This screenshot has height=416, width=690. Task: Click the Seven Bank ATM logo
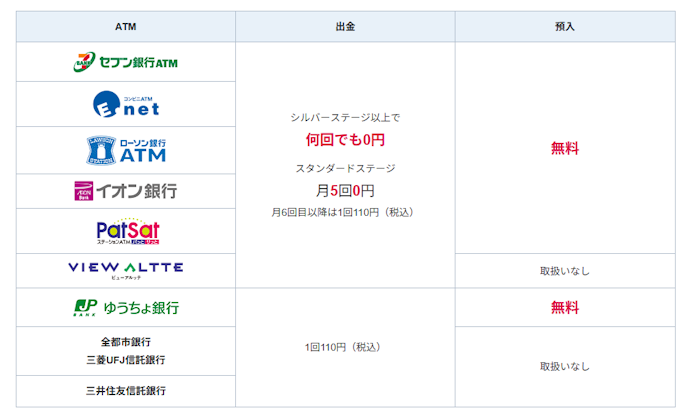(125, 62)
